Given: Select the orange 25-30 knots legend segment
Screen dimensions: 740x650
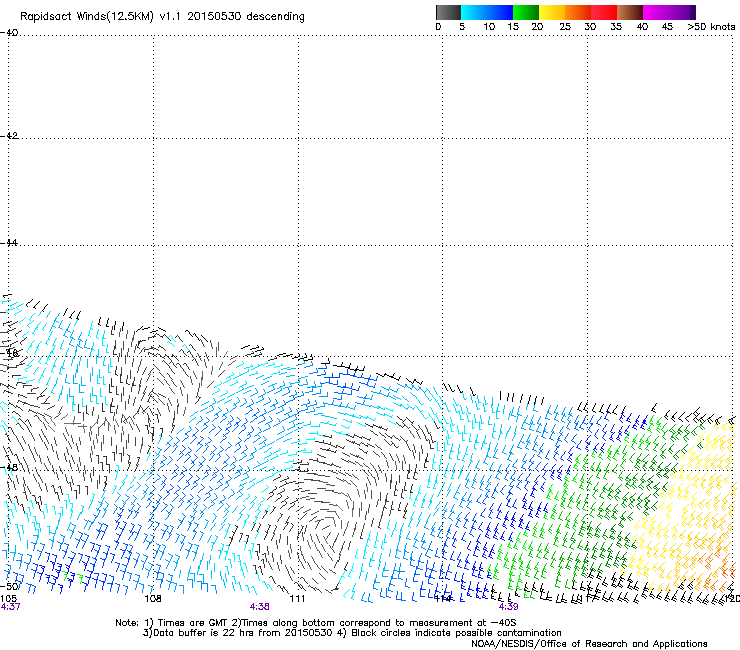Looking at the screenshot, I should tap(578, 12).
